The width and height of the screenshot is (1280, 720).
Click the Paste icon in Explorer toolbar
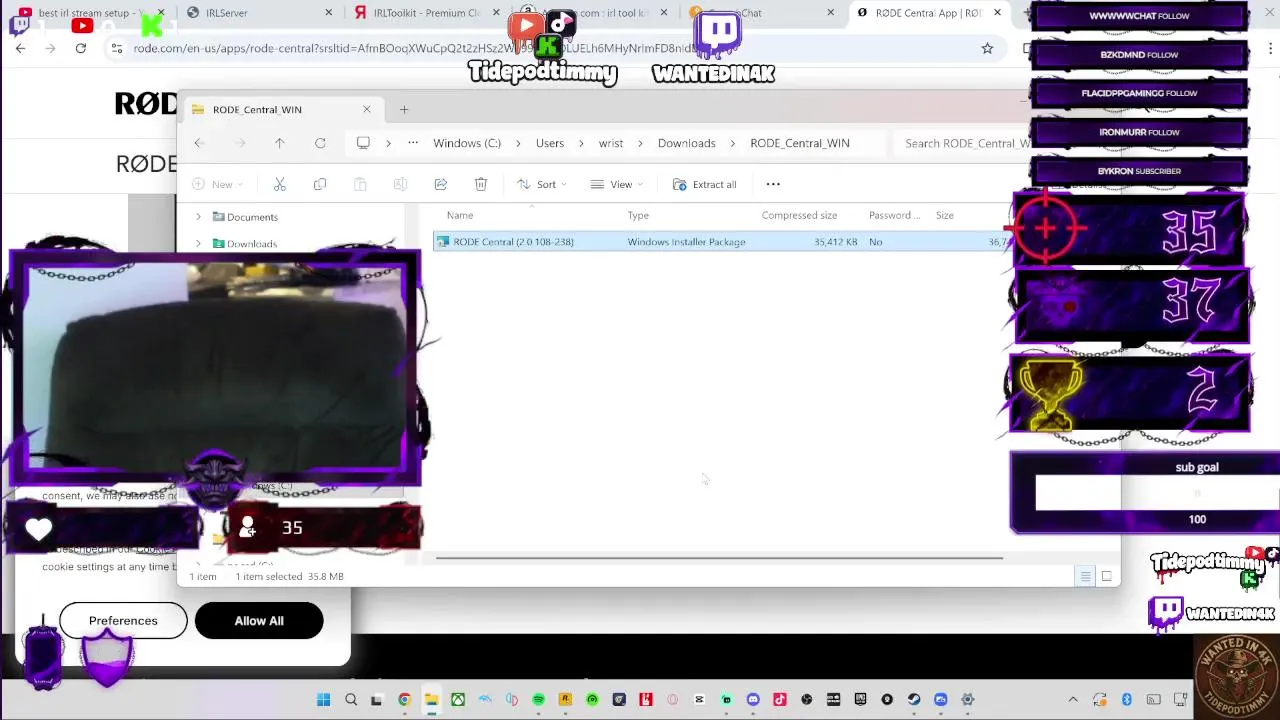[x=360, y=184]
